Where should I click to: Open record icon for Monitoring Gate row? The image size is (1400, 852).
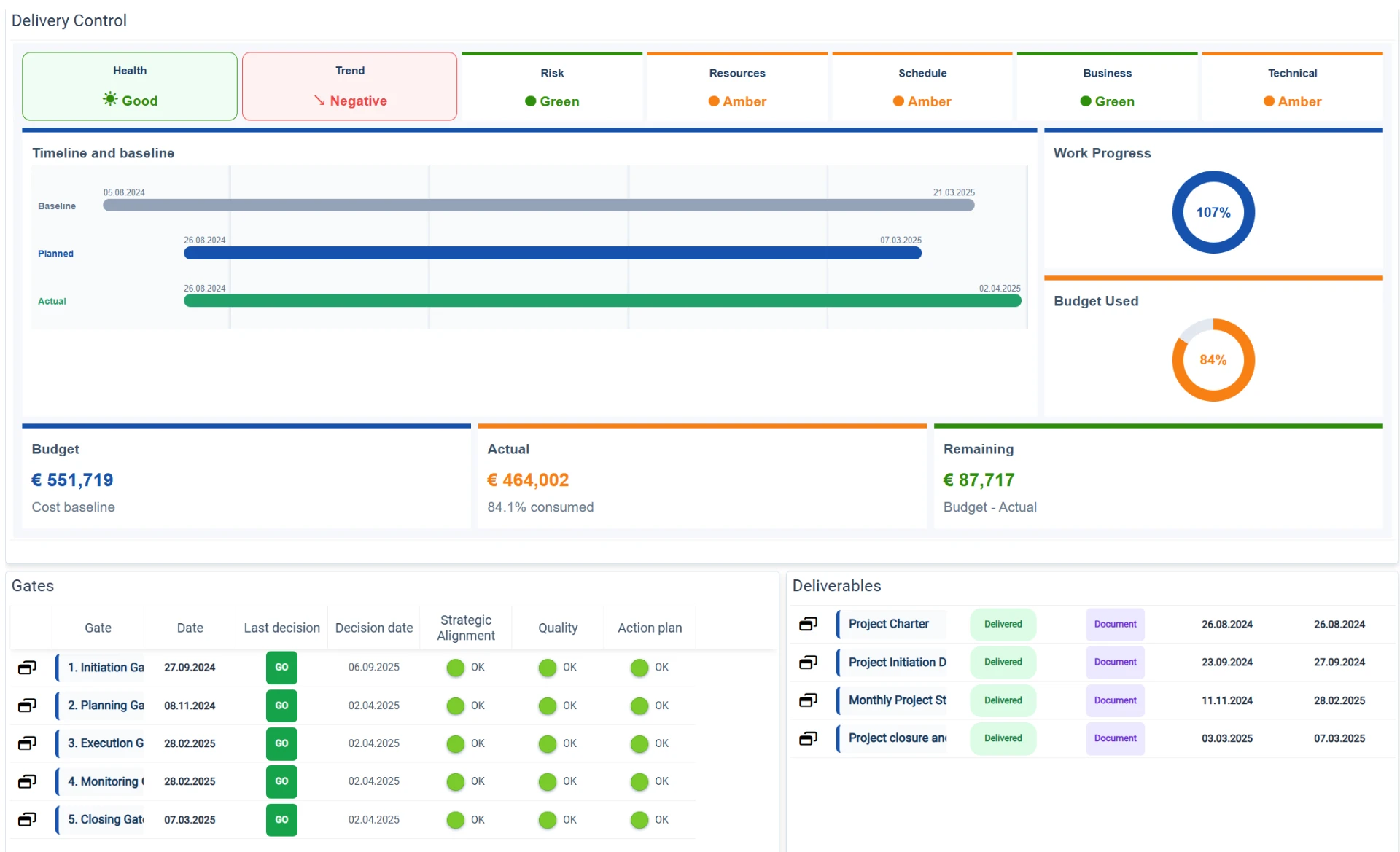(x=27, y=781)
